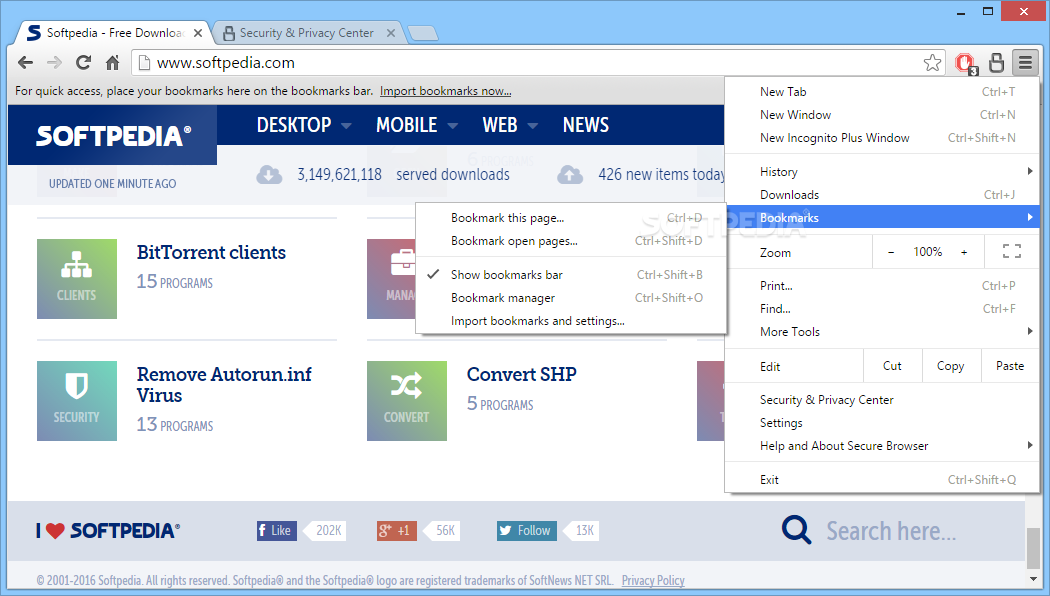Enter fullscreen via zoom row icon
The image size is (1050, 596).
[1012, 252]
